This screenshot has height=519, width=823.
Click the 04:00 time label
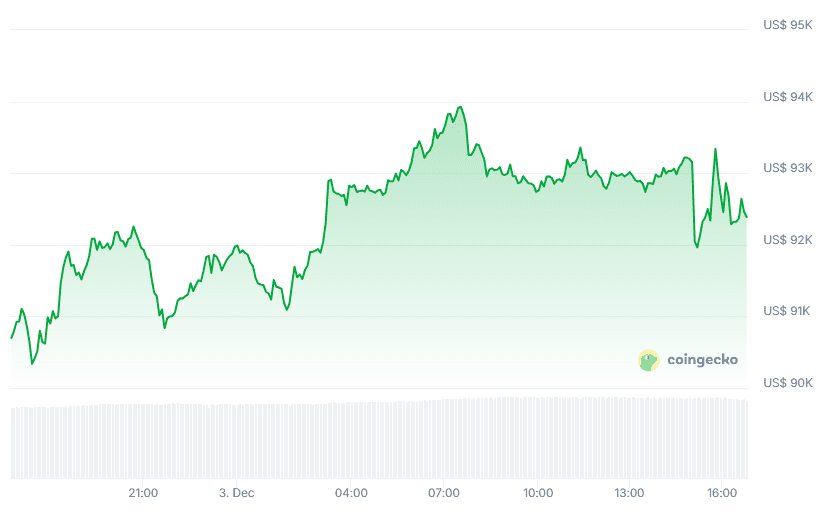coord(351,493)
